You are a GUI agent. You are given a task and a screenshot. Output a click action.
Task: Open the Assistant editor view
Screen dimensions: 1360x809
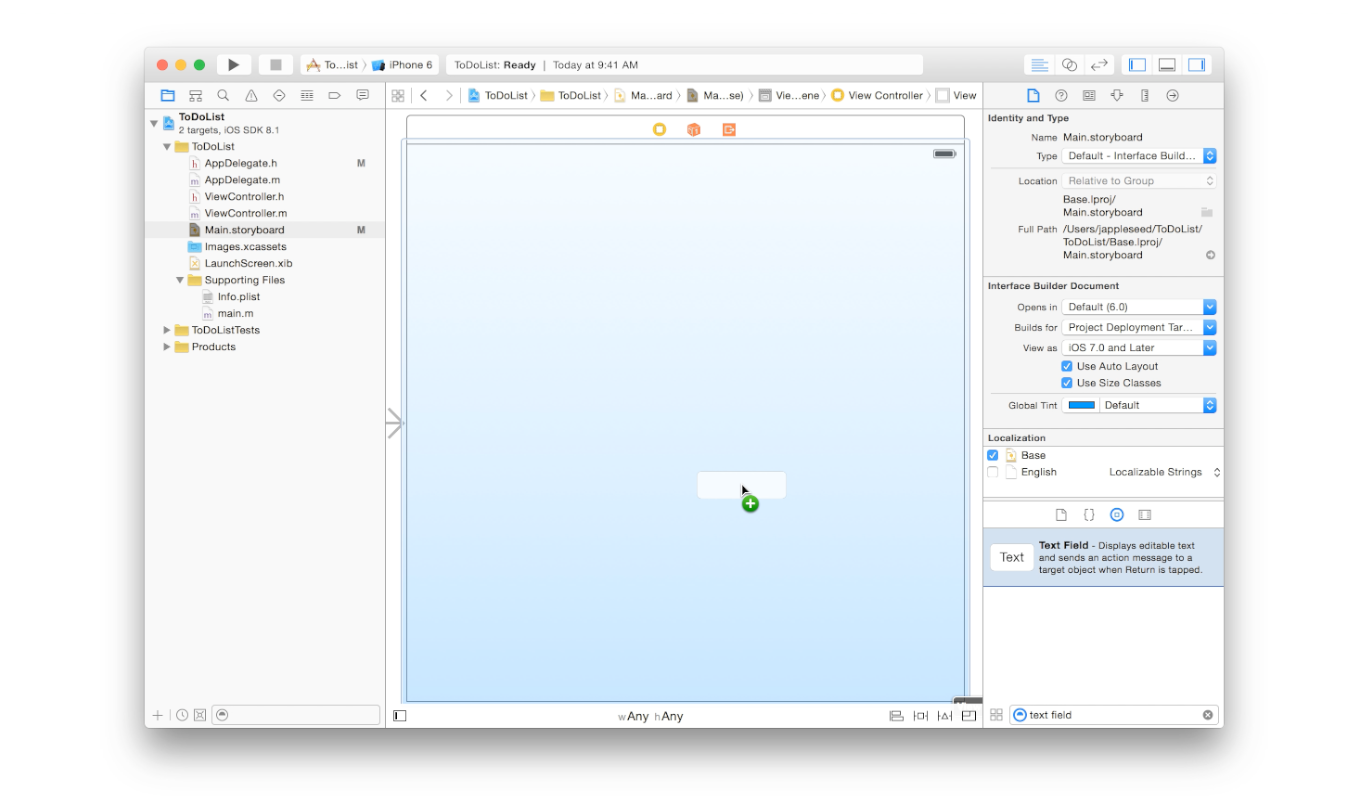click(1069, 65)
